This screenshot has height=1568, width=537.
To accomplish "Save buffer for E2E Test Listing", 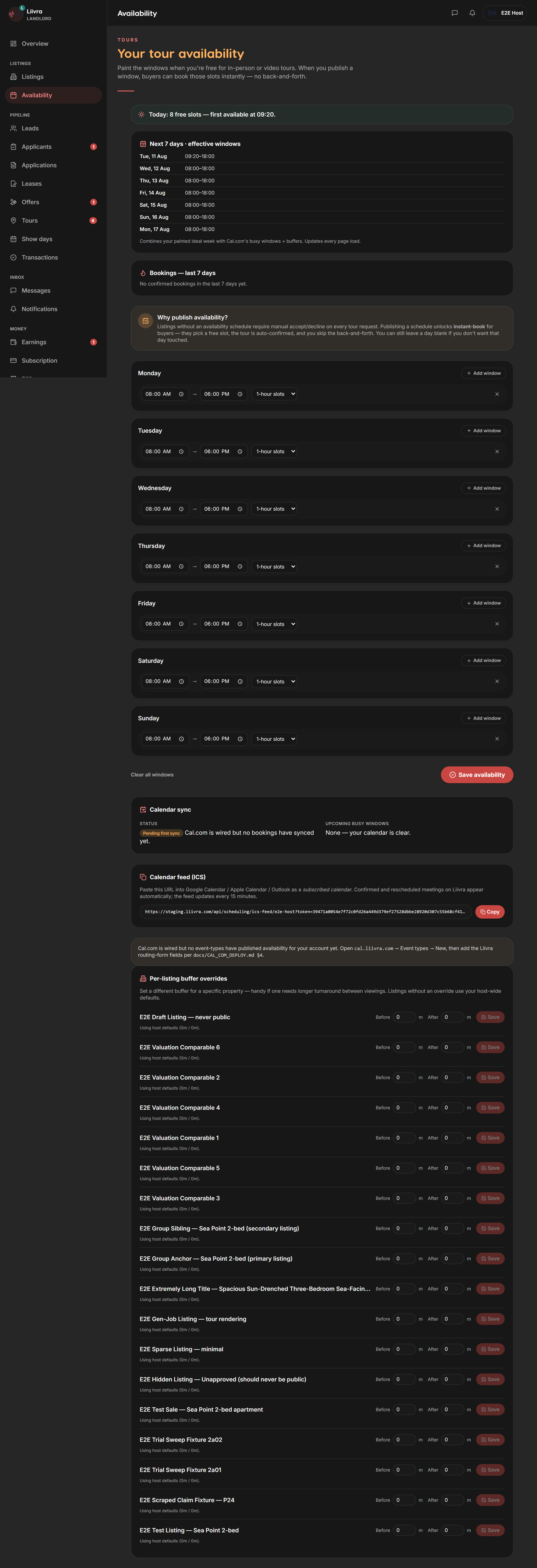I will [490, 1530].
